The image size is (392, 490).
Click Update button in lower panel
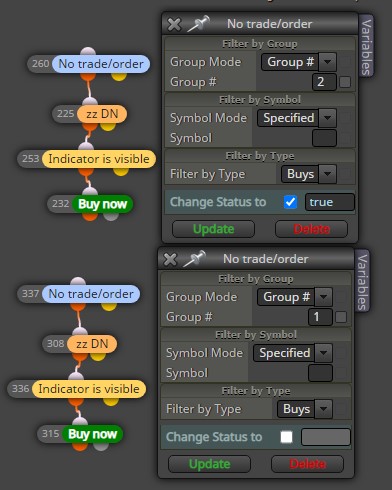[x=209, y=464]
